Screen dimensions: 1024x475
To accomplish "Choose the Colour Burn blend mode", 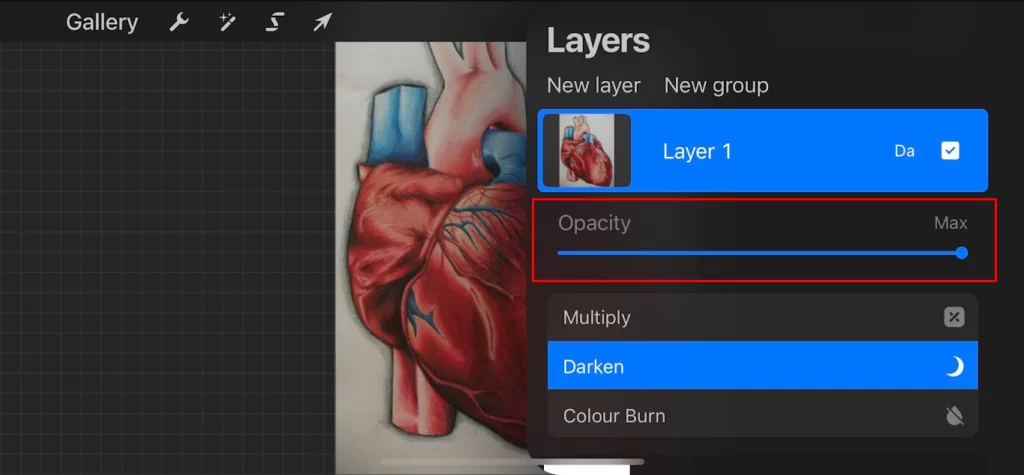I will click(x=762, y=416).
